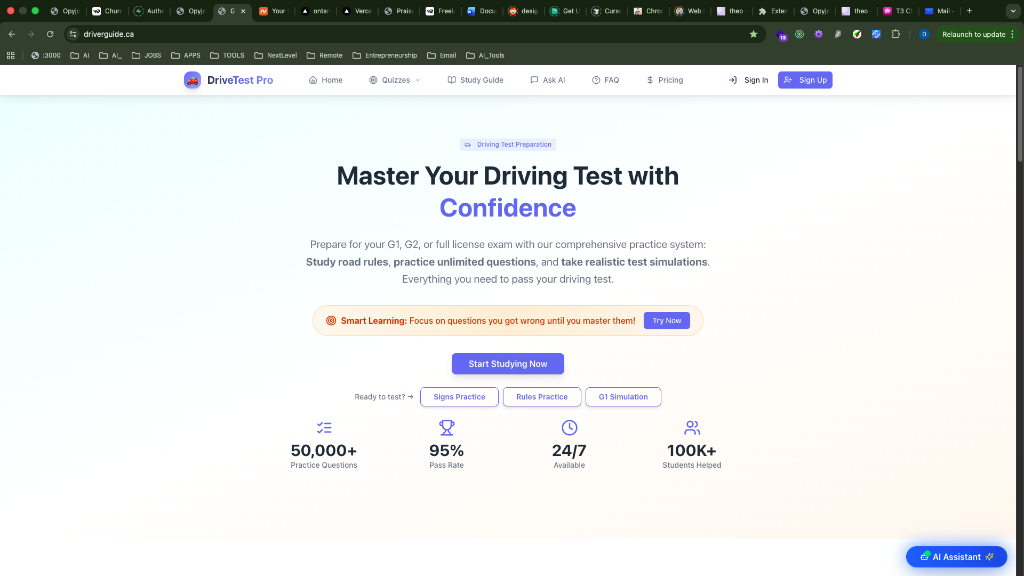
Task: Expand the Quizzes dropdown menu
Action: click(394, 79)
